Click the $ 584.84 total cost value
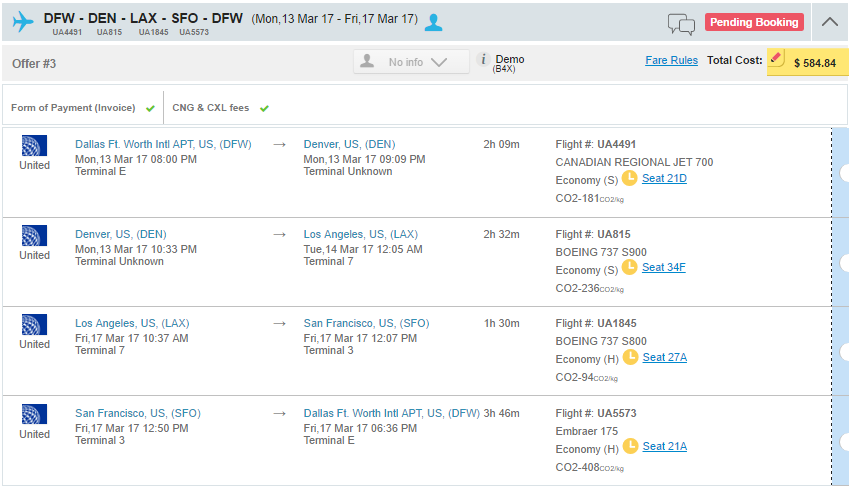Image resolution: width=849 pixels, height=486 pixels. coord(815,63)
